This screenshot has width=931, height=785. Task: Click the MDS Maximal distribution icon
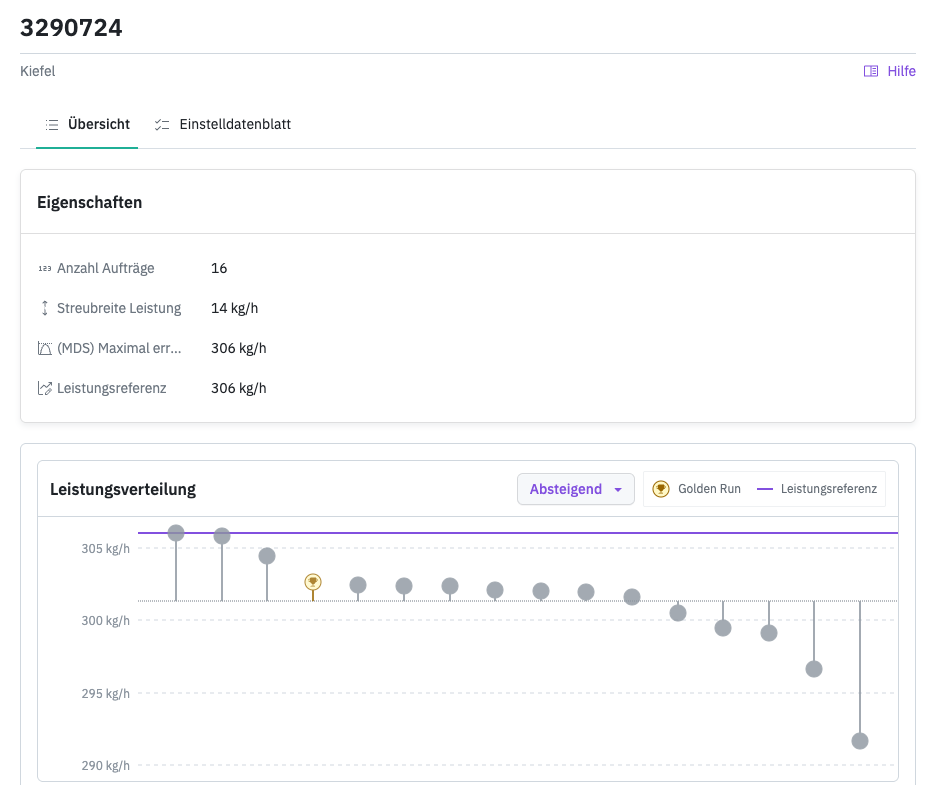pos(44,348)
